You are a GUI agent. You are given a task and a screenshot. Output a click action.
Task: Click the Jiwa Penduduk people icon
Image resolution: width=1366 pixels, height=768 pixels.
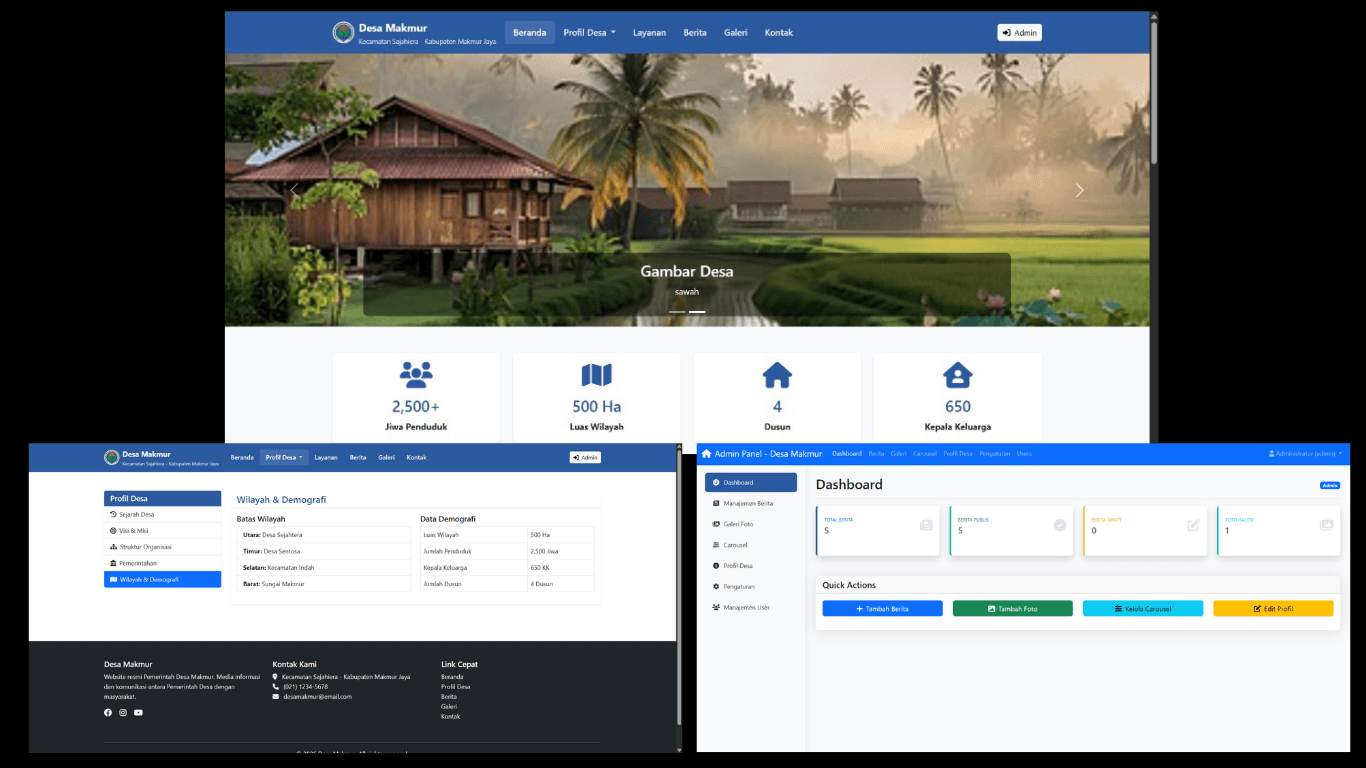click(x=416, y=375)
